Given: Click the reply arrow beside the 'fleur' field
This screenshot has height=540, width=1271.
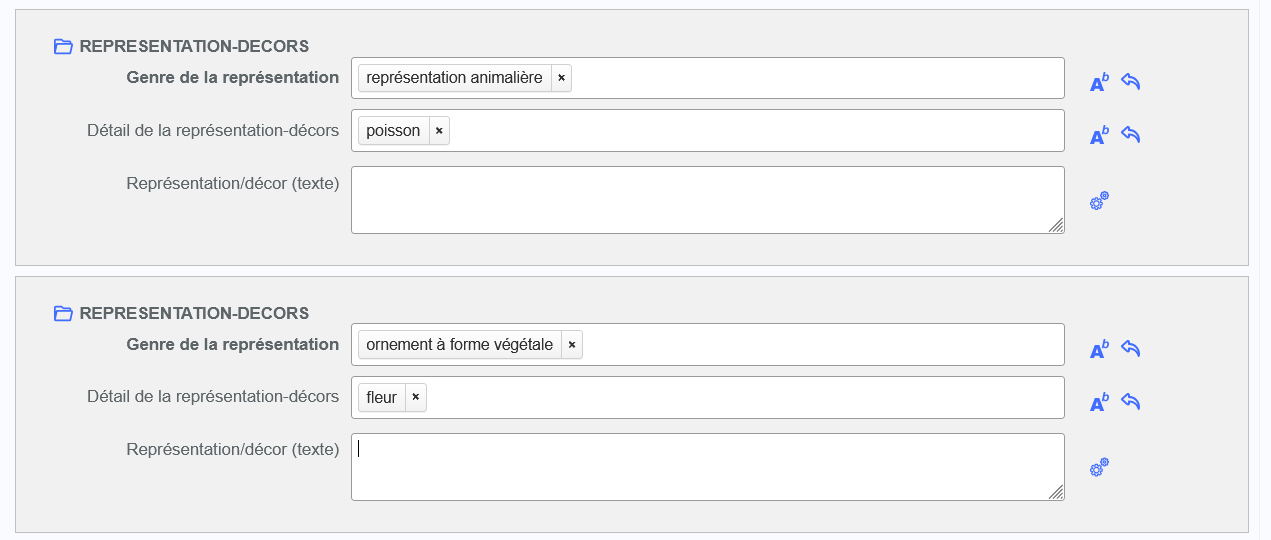Looking at the screenshot, I should pos(1131,402).
